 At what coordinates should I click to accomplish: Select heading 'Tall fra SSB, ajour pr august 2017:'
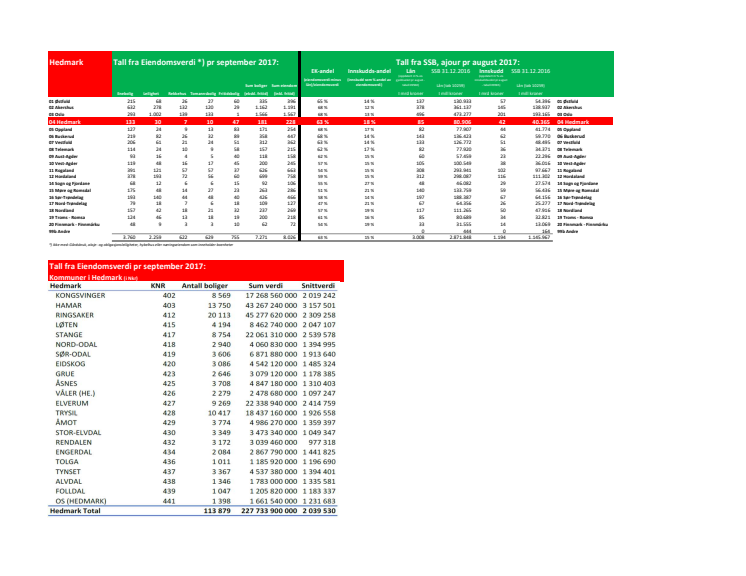pos(458,62)
